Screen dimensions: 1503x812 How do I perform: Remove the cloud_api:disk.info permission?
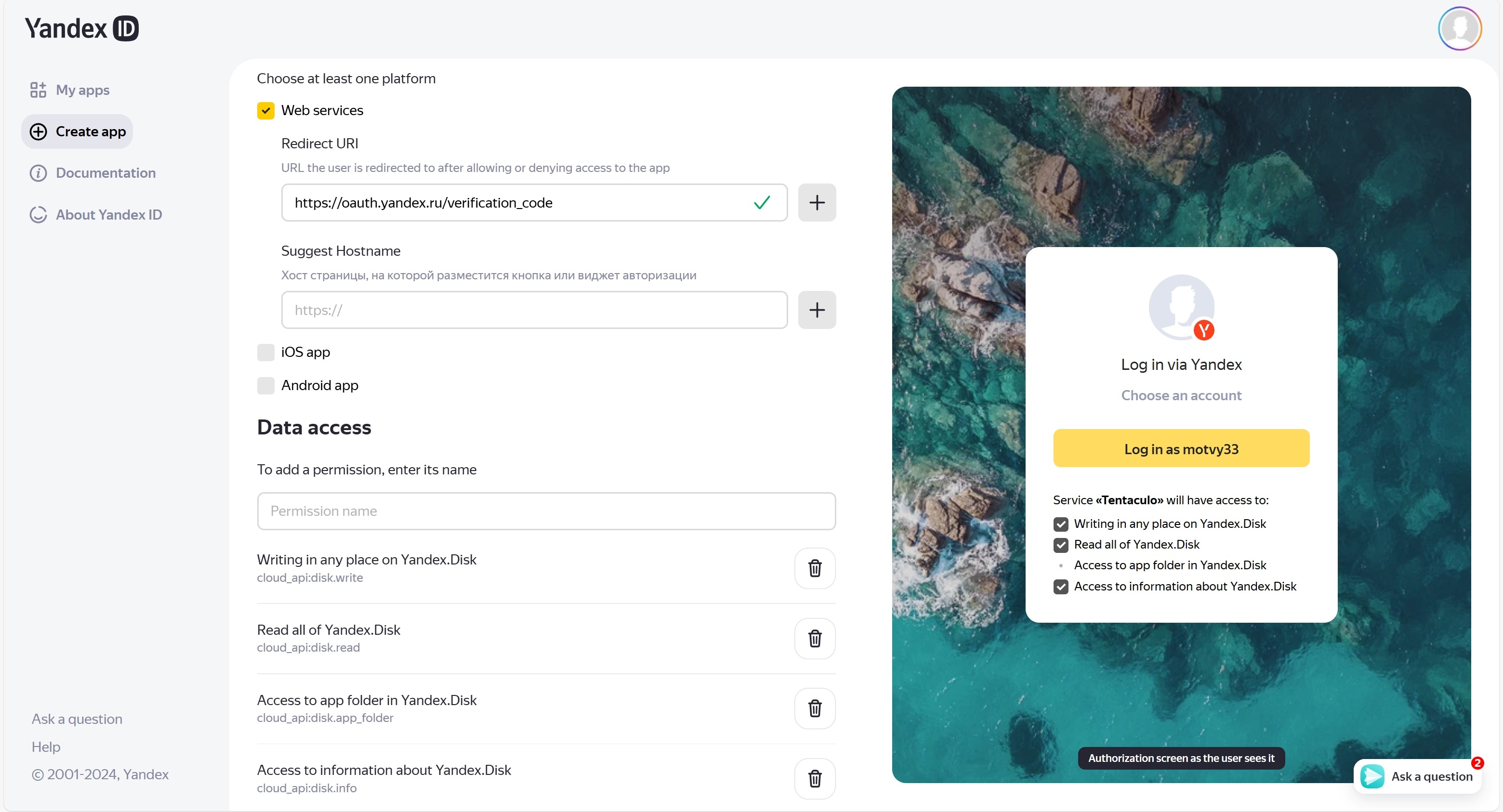click(815, 778)
